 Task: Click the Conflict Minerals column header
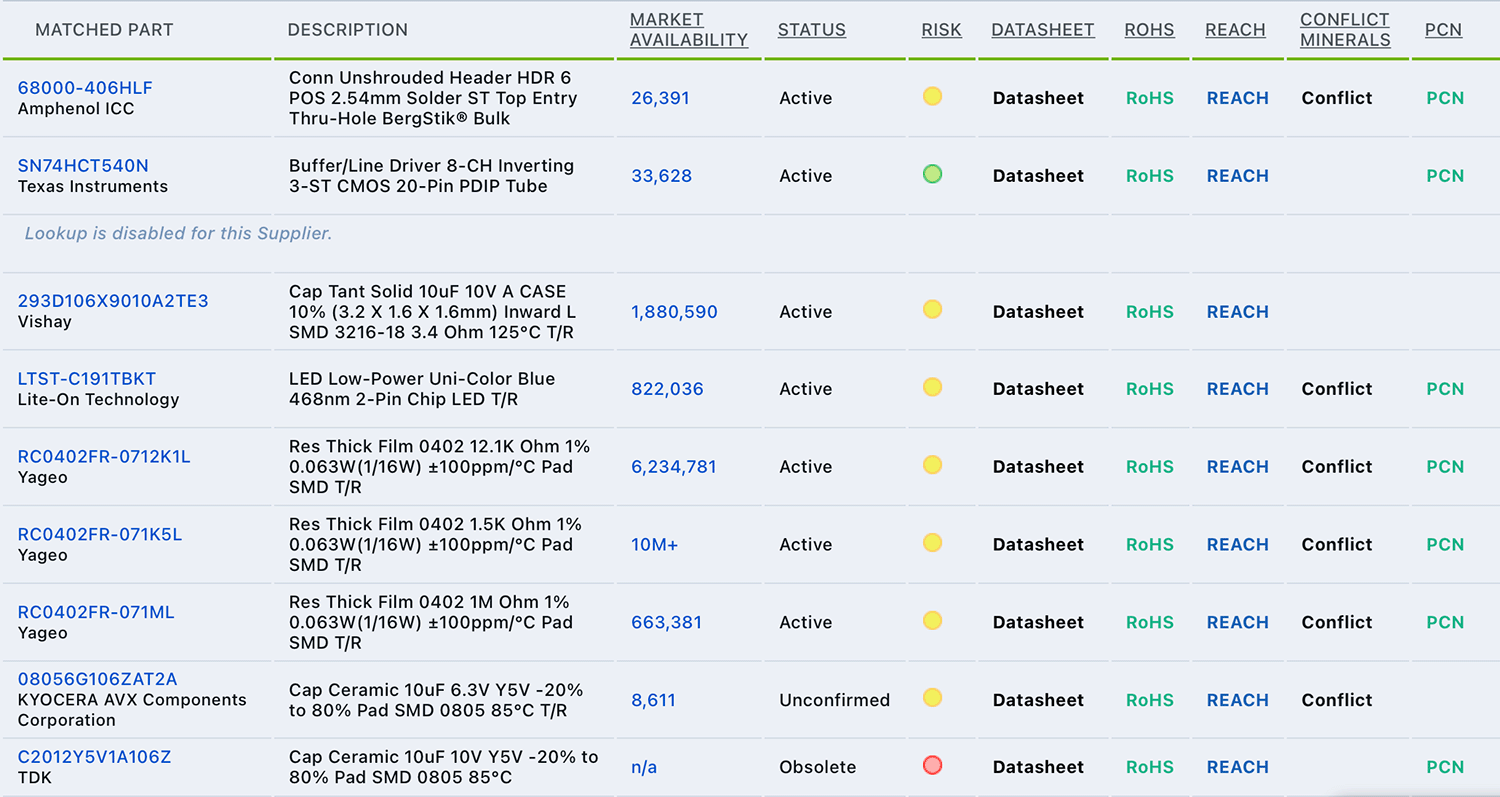pyautogui.click(x=1345, y=30)
